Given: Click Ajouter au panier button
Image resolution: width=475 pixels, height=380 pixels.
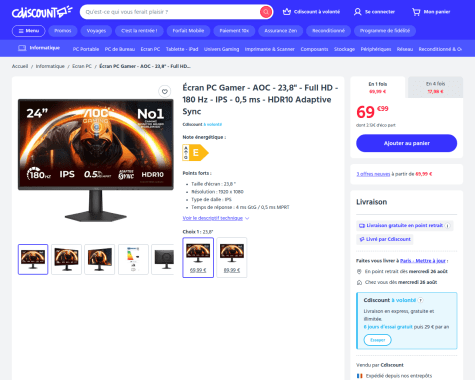Looking at the screenshot, I should point(406,143).
